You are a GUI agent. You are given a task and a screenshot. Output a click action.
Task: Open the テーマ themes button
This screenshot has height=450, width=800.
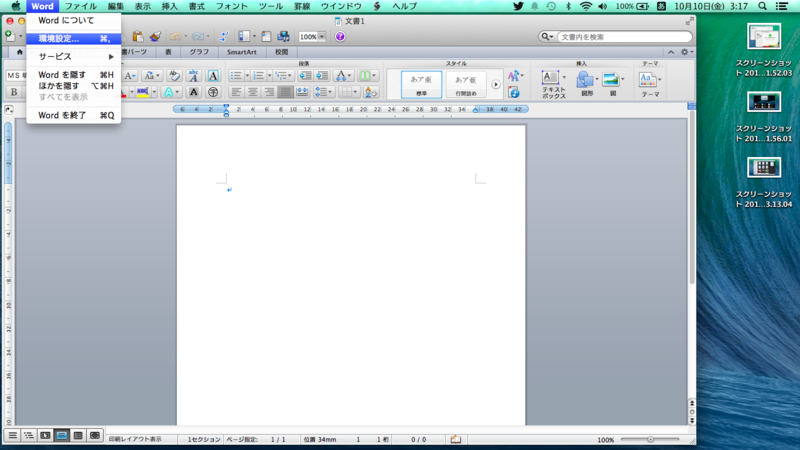(650, 84)
